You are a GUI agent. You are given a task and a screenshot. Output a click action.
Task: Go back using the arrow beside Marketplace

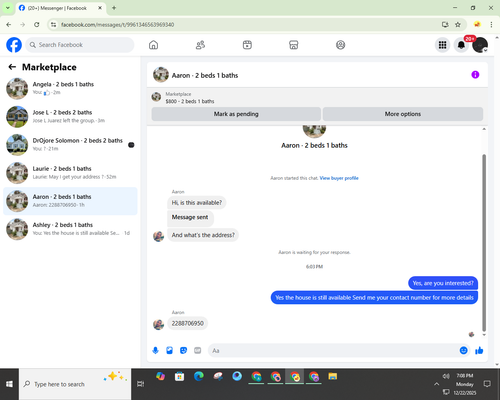tap(12, 67)
